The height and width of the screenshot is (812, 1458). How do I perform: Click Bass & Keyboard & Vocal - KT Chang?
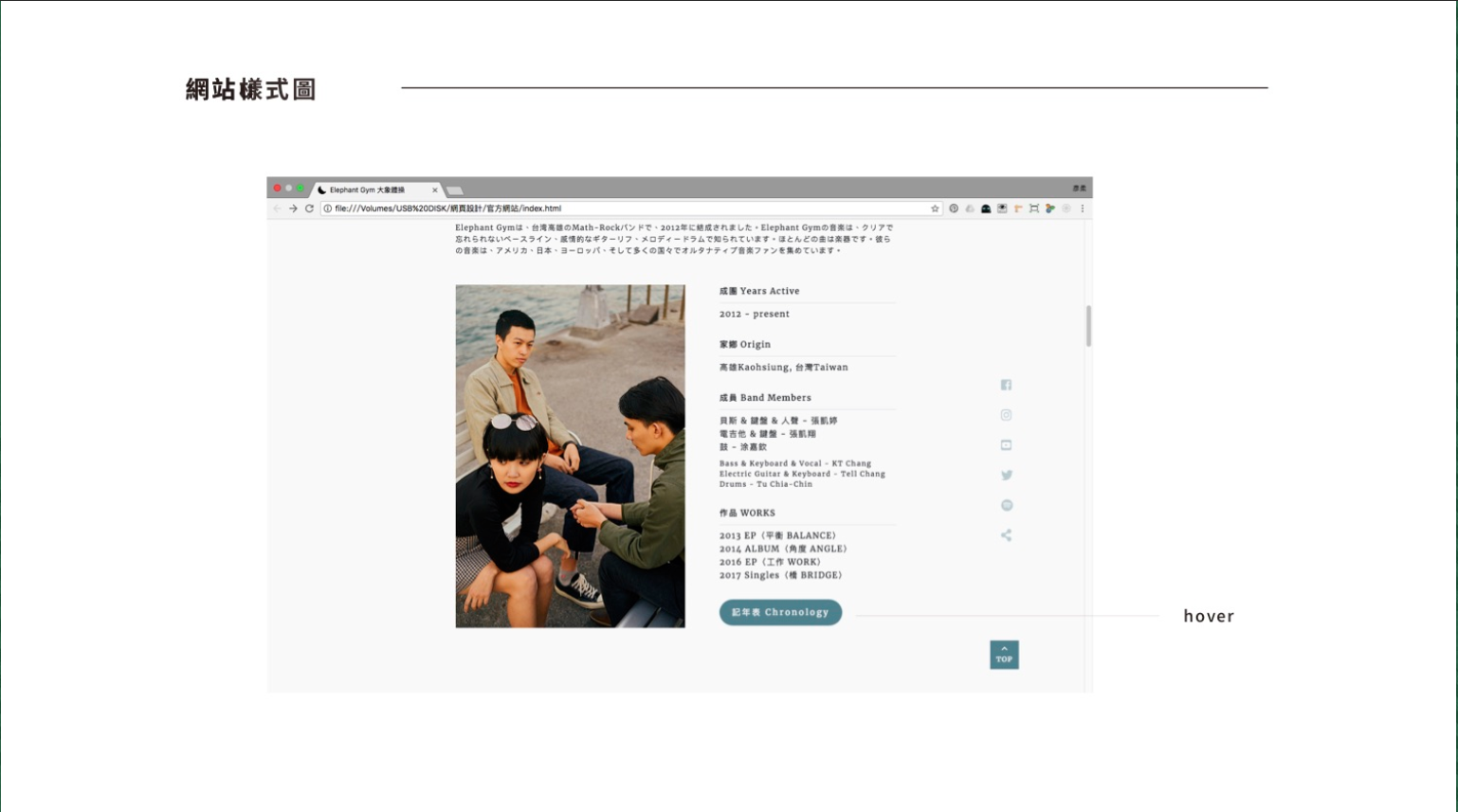(x=795, y=463)
